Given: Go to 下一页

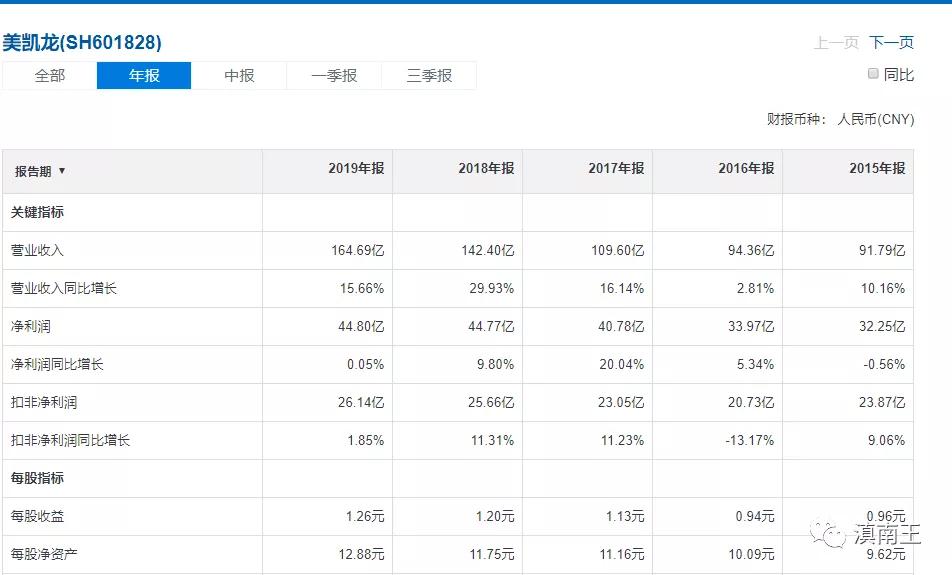Looking at the screenshot, I should [891, 43].
